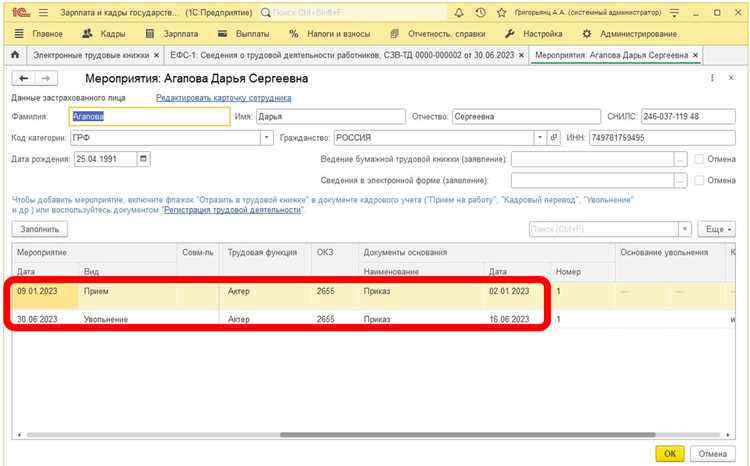Close the Мероприятия form with X
This screenshot has width=750, height=466.
(x=731, y=78)
